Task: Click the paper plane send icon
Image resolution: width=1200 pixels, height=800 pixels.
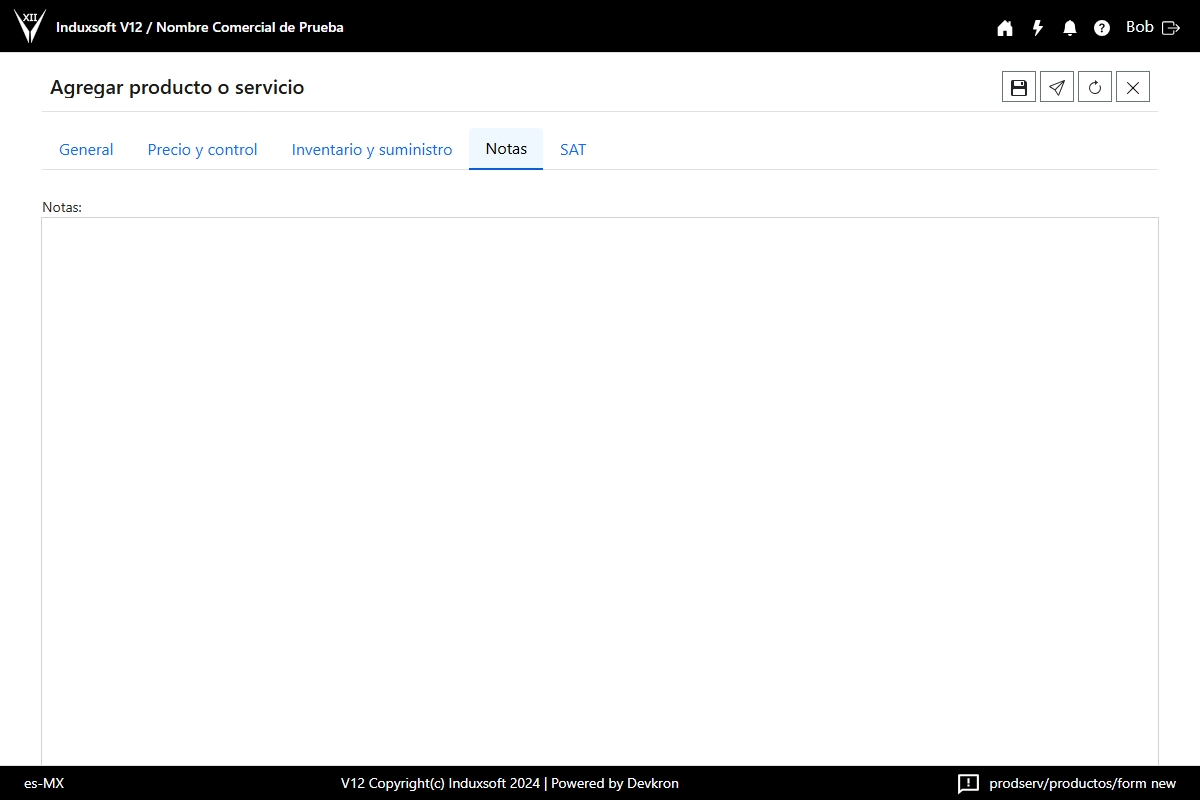Action: point(1057,87)
